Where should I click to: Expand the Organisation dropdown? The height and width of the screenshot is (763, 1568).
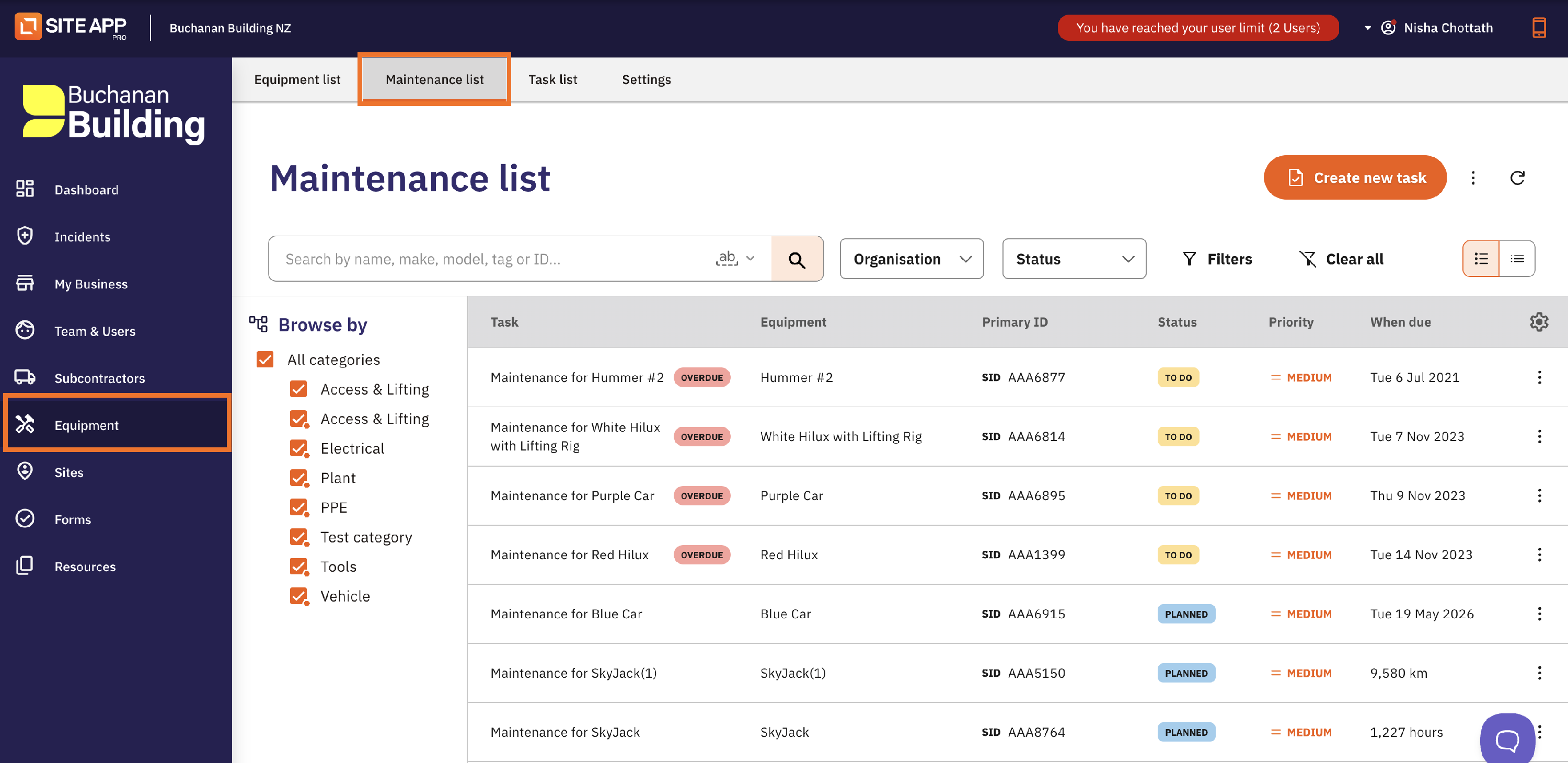coord(911,259)
